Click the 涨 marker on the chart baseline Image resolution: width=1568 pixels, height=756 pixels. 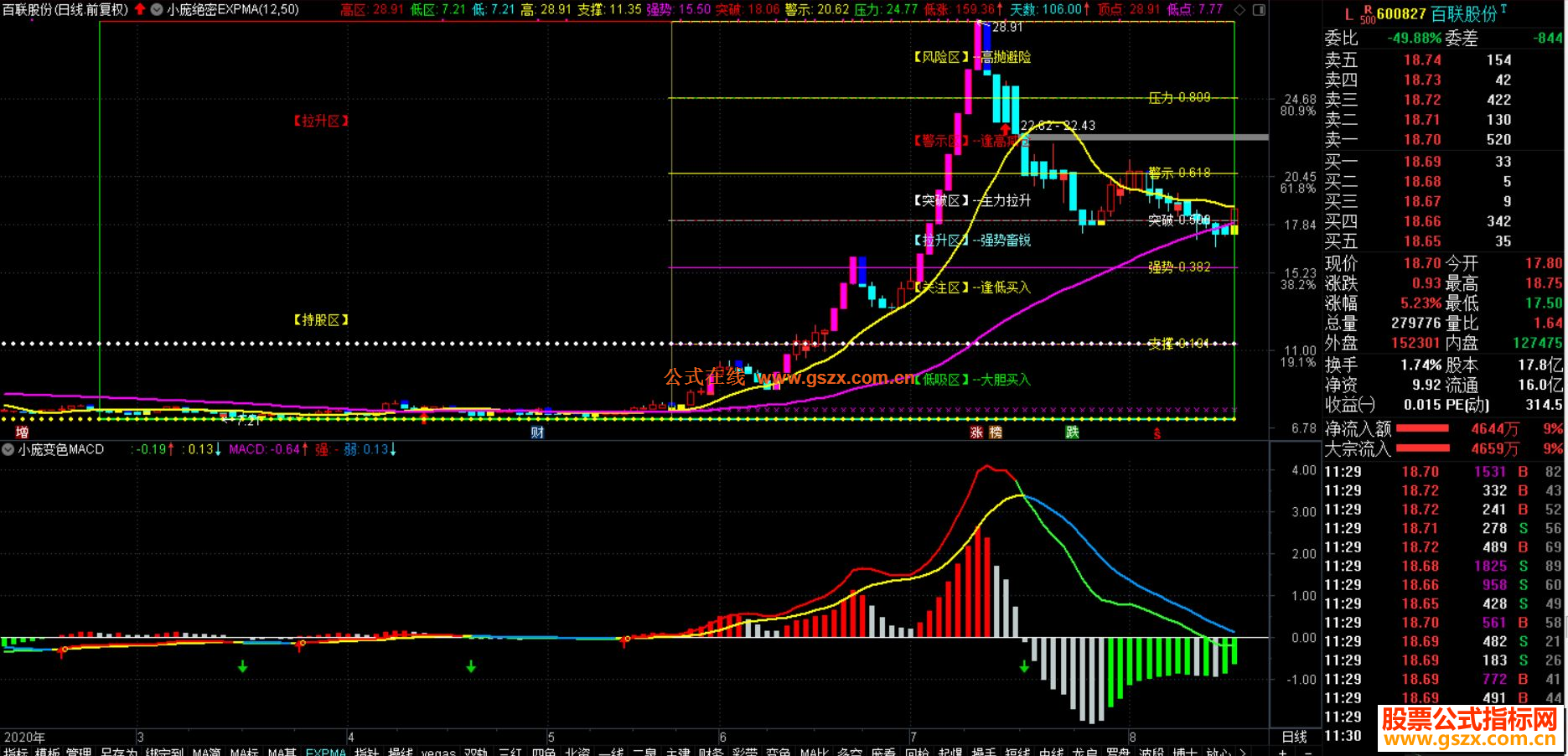pyautogui.click(x=976, y=432)
